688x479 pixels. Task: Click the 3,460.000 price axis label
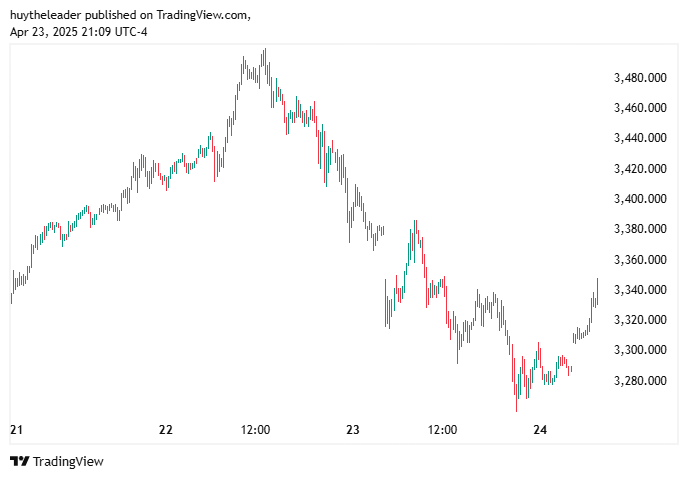[640, 108]
